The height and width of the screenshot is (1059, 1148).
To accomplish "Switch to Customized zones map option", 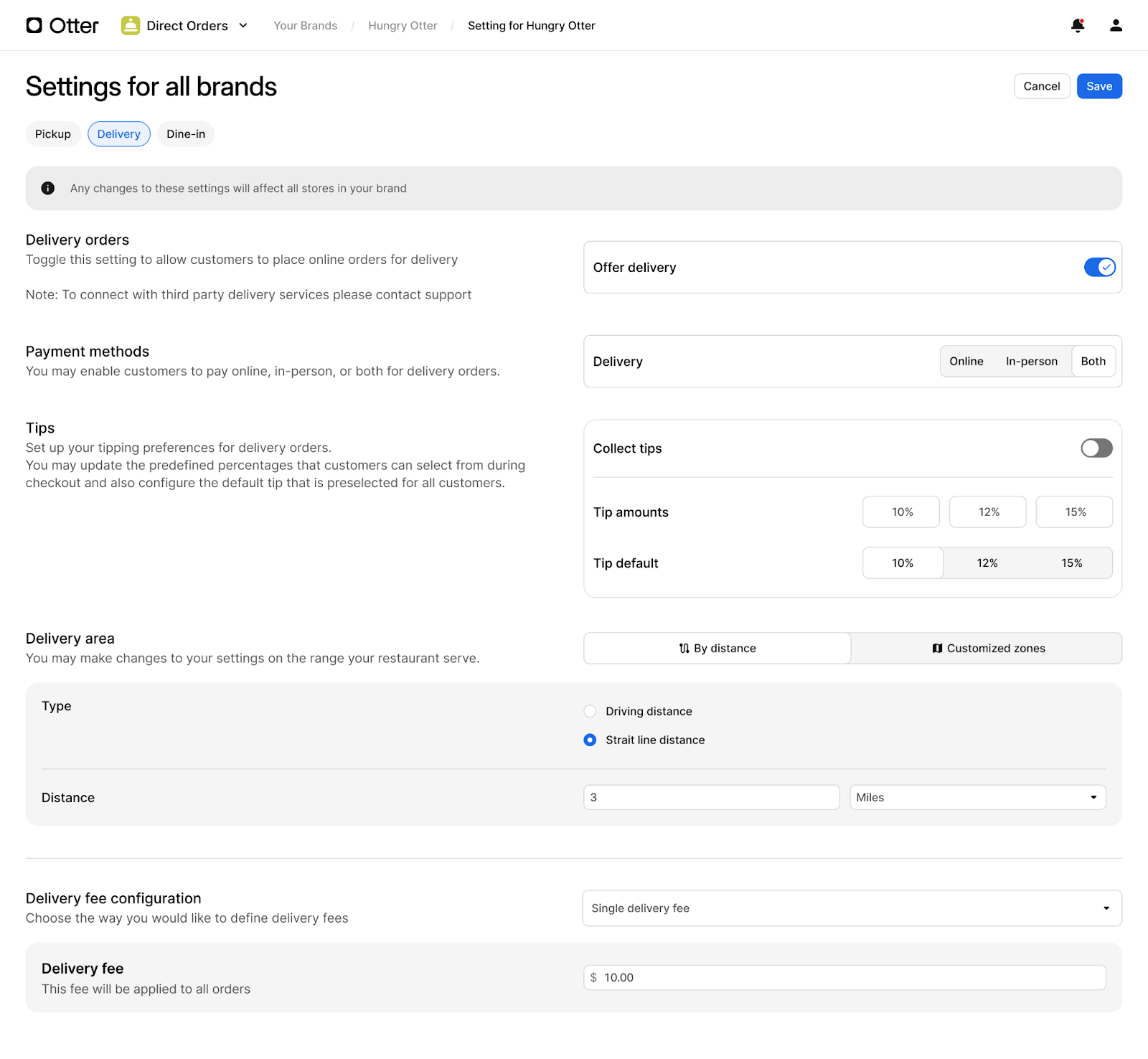I will (987, 648).
